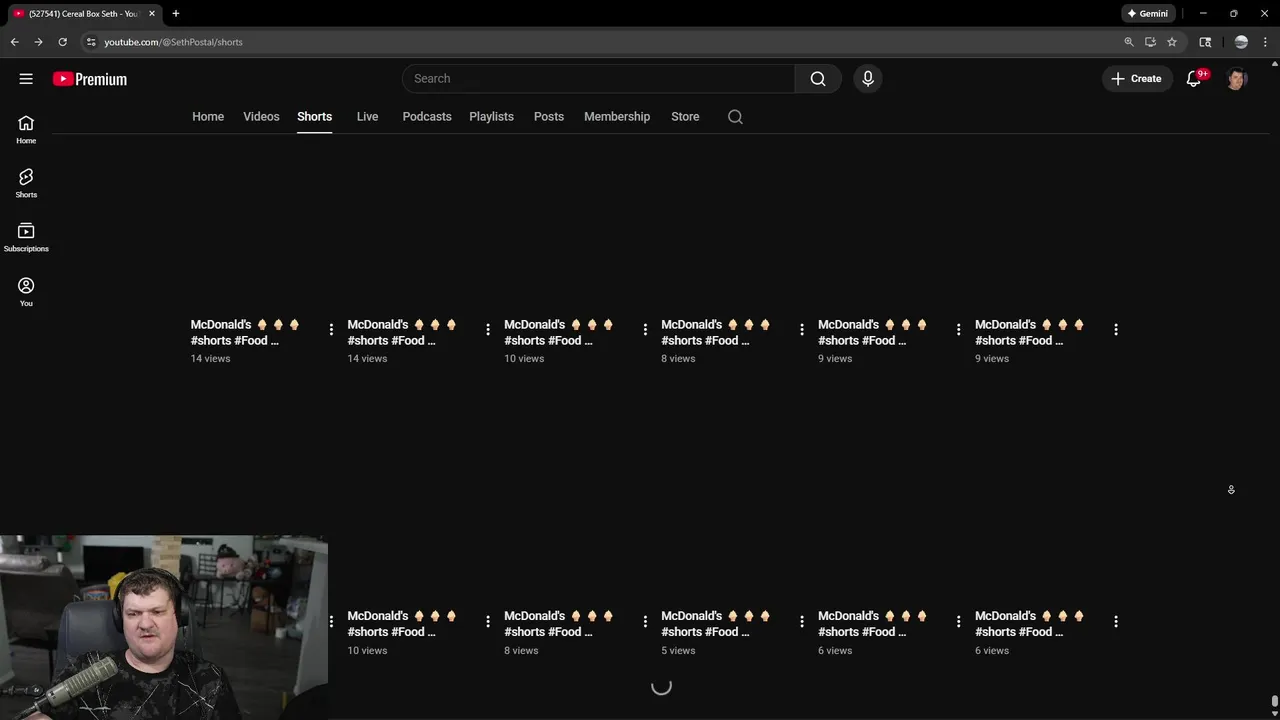Image resolution: width=1280 pixels, height=720 pixels.
Task: Bookmark this page with the star
Action: (1172, 42)
